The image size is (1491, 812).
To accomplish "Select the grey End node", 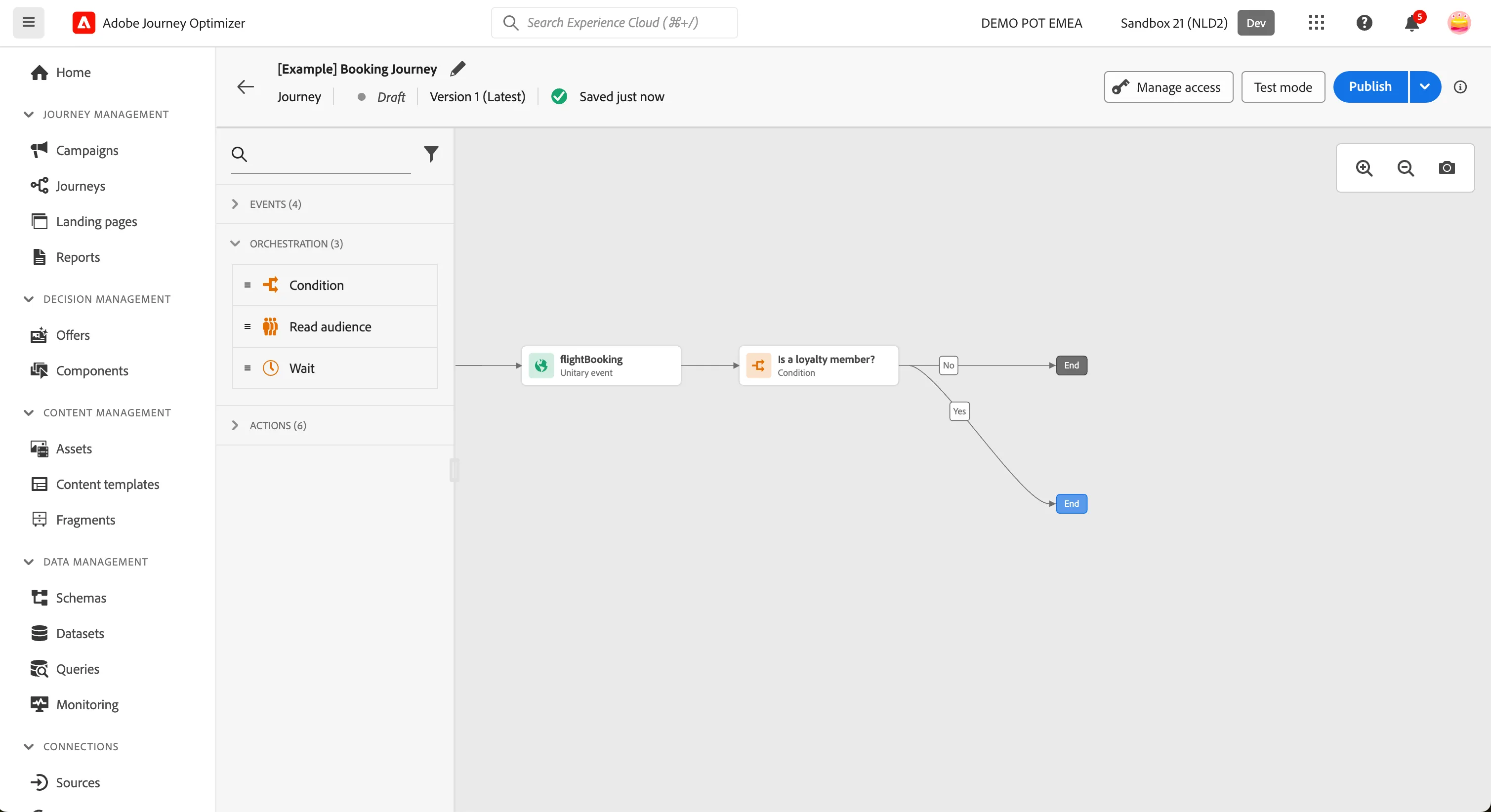I will pyautogui.click(x=1072, y=365).
